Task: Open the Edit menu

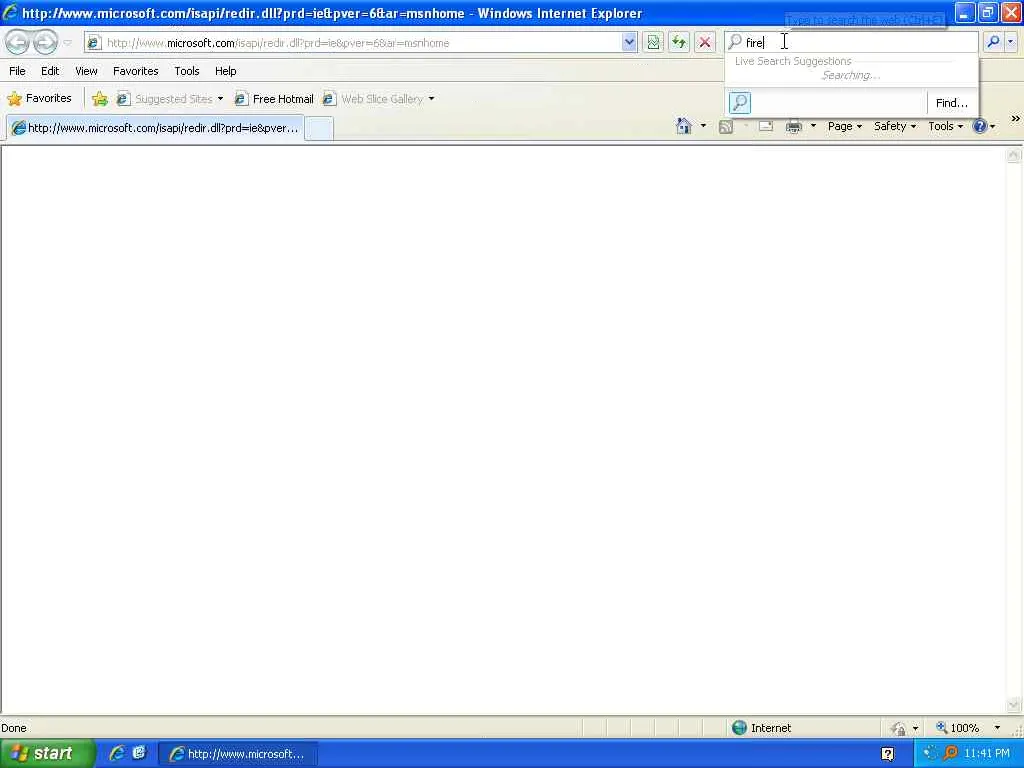Action: tap(50, 71)
